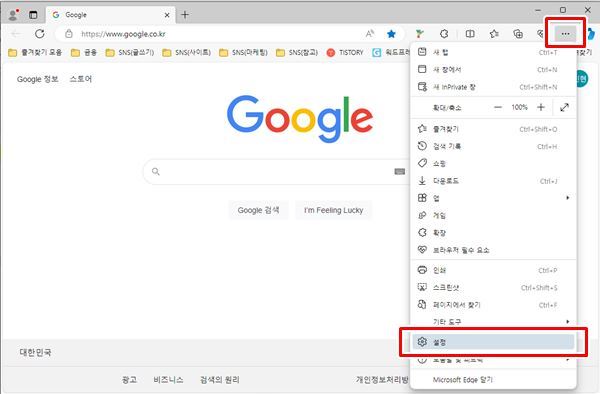Select the Games (게임) menu entry
The height and width of the screenshot is (394, 600).
[x=493, y=215]
